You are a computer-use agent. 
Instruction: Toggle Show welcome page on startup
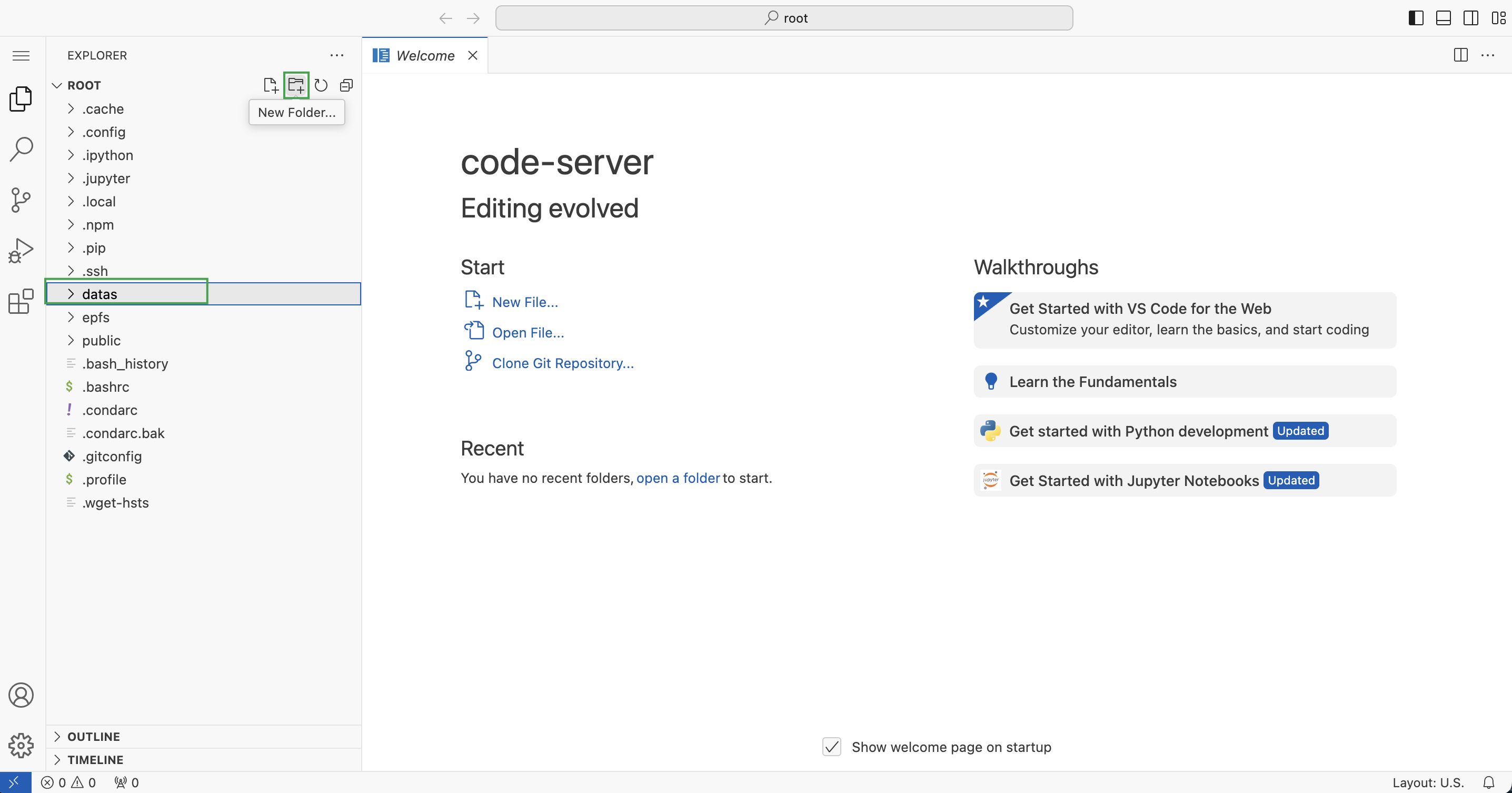point(832,747)
